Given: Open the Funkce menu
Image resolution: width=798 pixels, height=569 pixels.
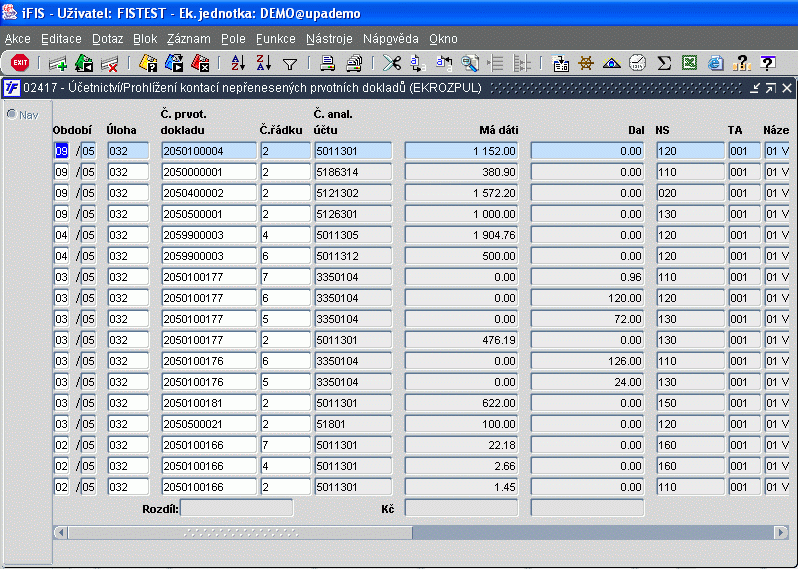Looking at the screenshot, I should [275, 39].
